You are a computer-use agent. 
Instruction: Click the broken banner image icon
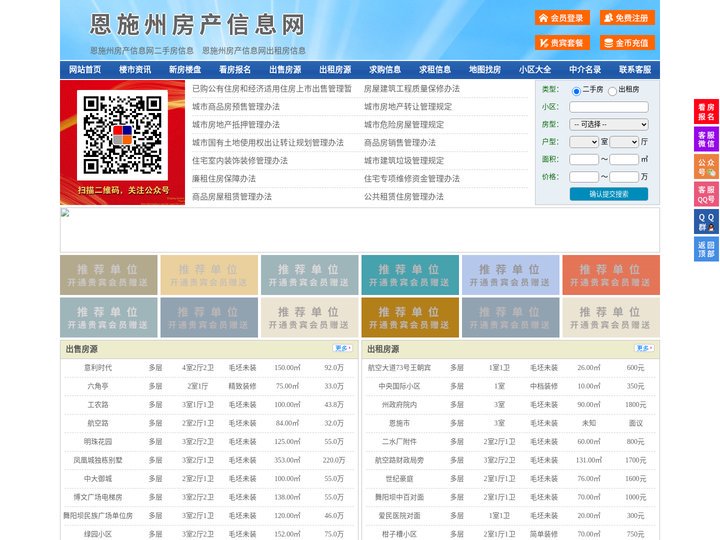click(65, 213)
